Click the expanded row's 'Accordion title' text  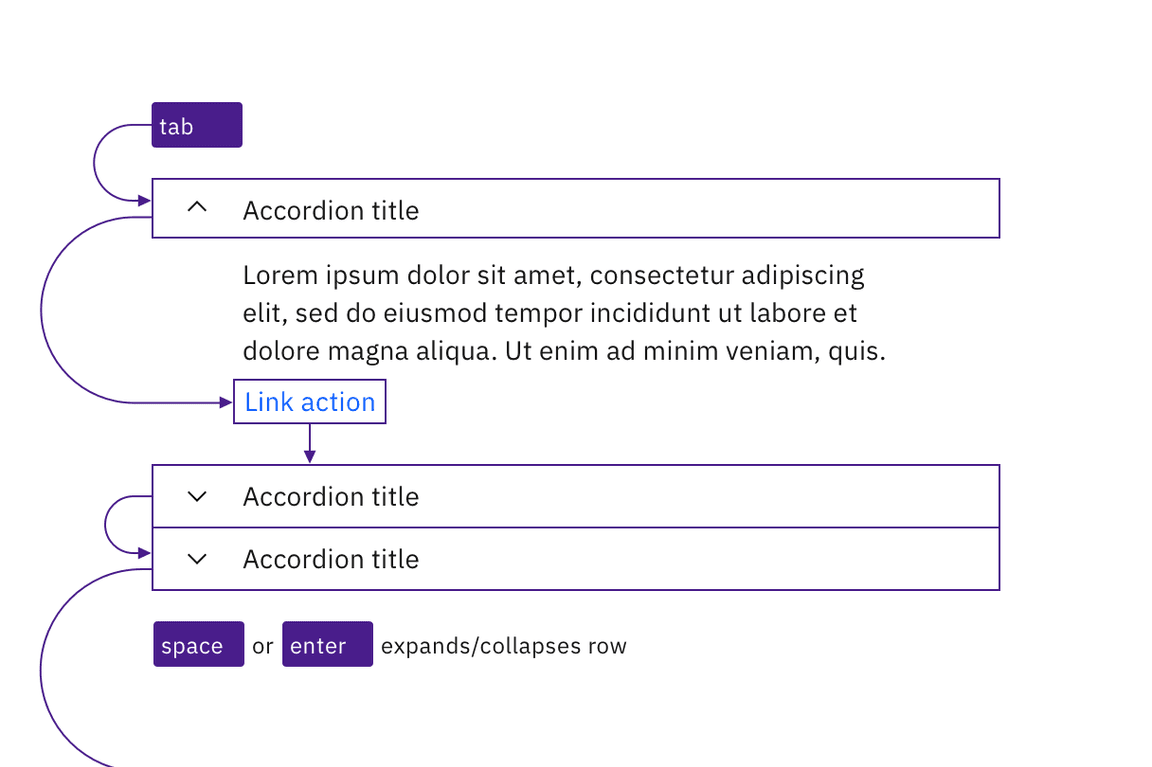330,211
